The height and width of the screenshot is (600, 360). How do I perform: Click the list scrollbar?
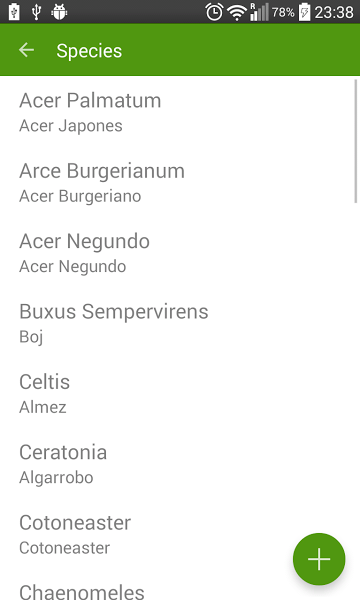coord(356,141)
